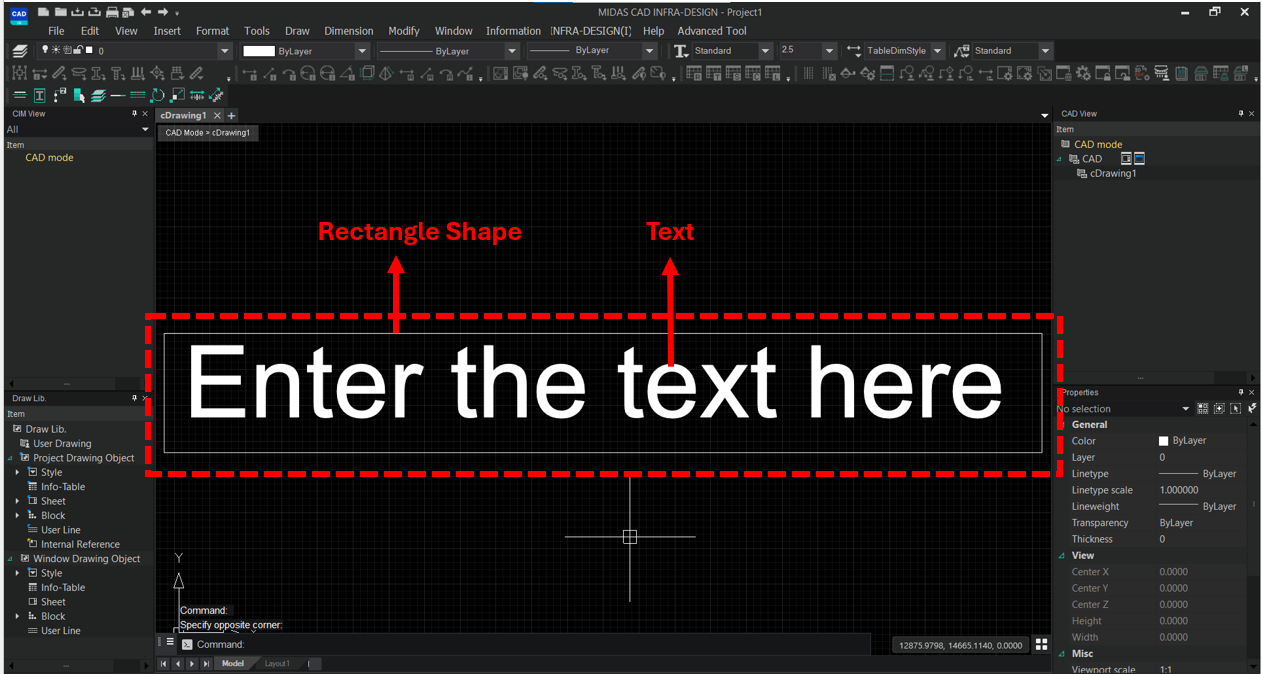
Task: Go to the last layout with navigation arrow
Action: tap(206, 664)
